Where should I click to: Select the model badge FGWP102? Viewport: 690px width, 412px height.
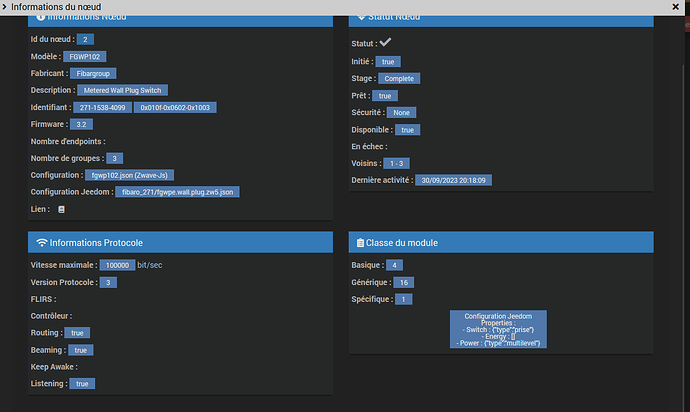tap(84, 56)
